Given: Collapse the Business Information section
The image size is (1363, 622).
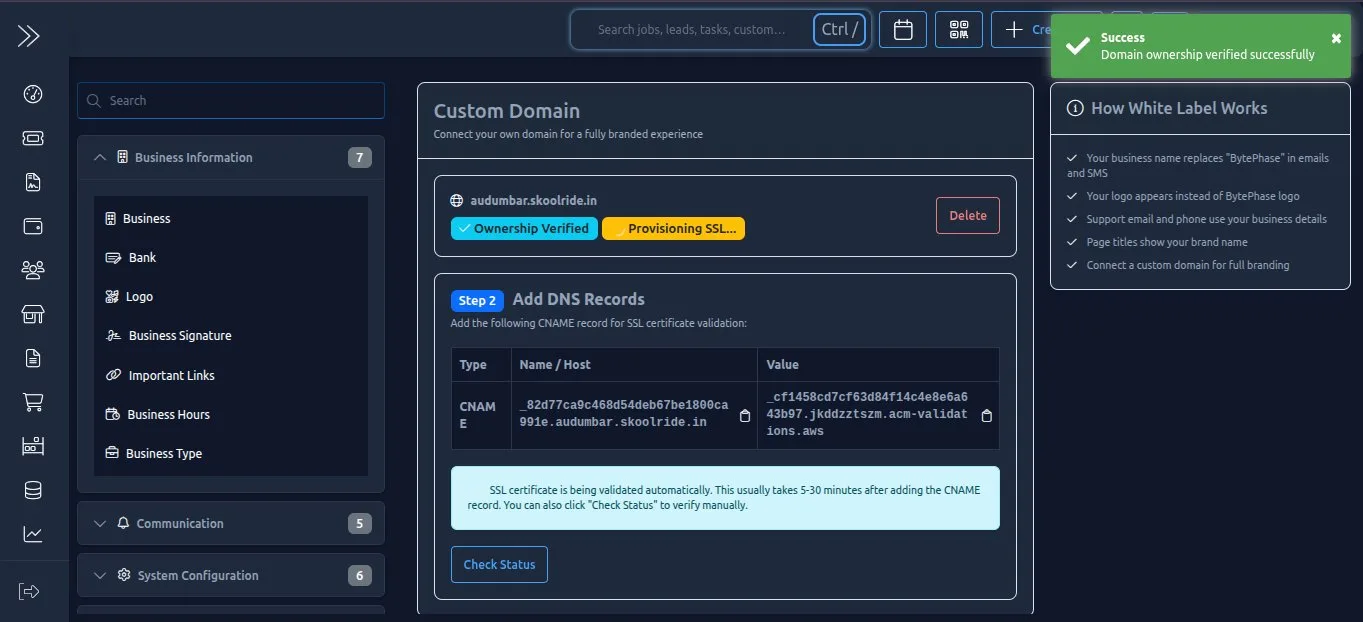Looking at the screenshot, I should 230,157.
